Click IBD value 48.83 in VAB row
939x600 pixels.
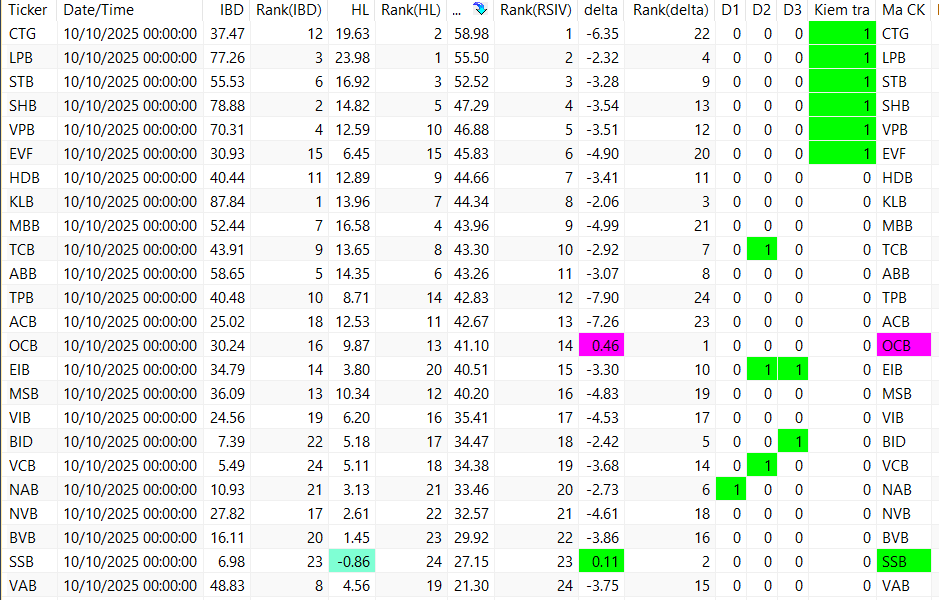[227, 585]
